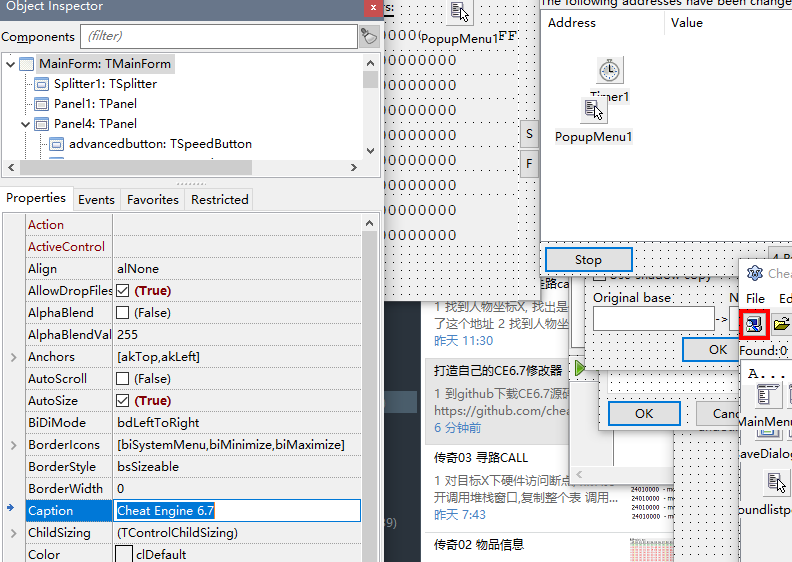The image size is (792, 562).
Task: Click the github.com link in note
Action: pos(502,411)
